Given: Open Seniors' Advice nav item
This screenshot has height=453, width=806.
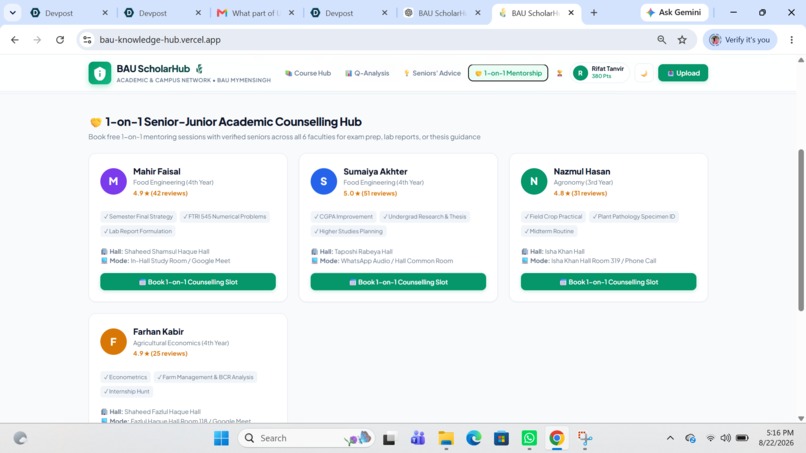Looking at the screenshot, I should 432,73.
